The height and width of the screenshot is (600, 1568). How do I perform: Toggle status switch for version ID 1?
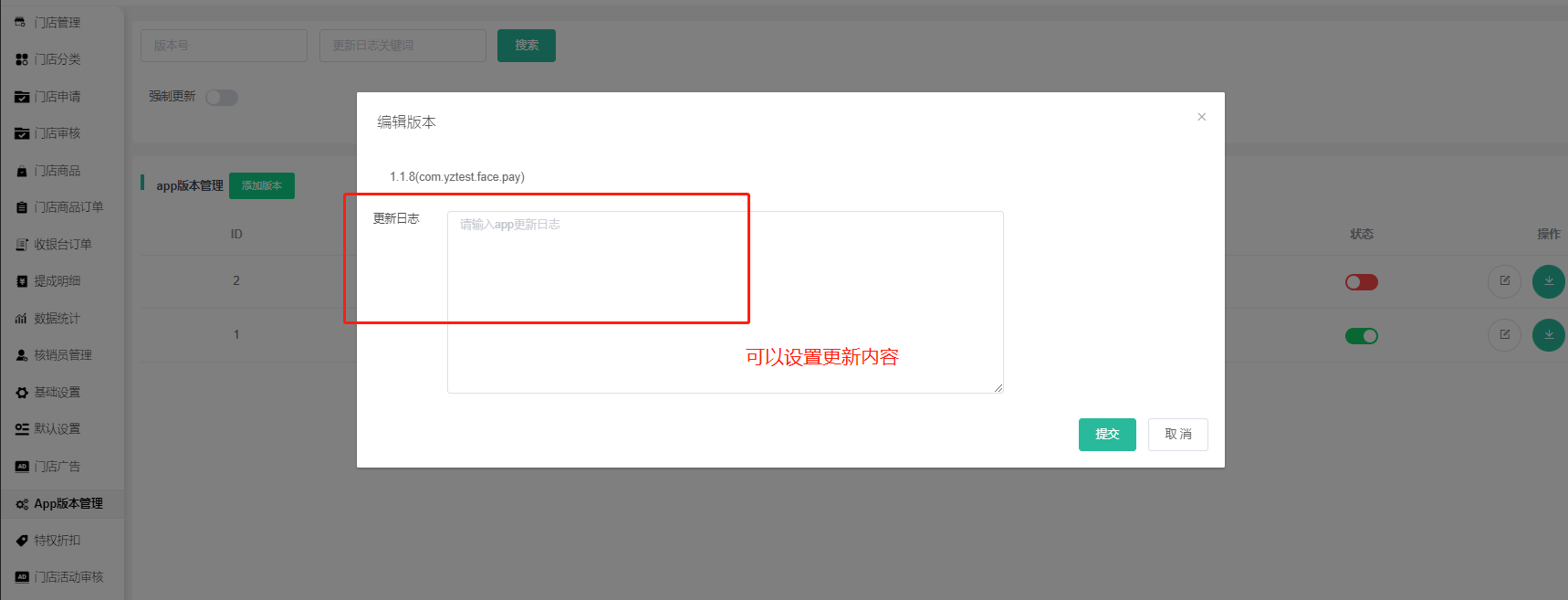[x=1361, y=336]
